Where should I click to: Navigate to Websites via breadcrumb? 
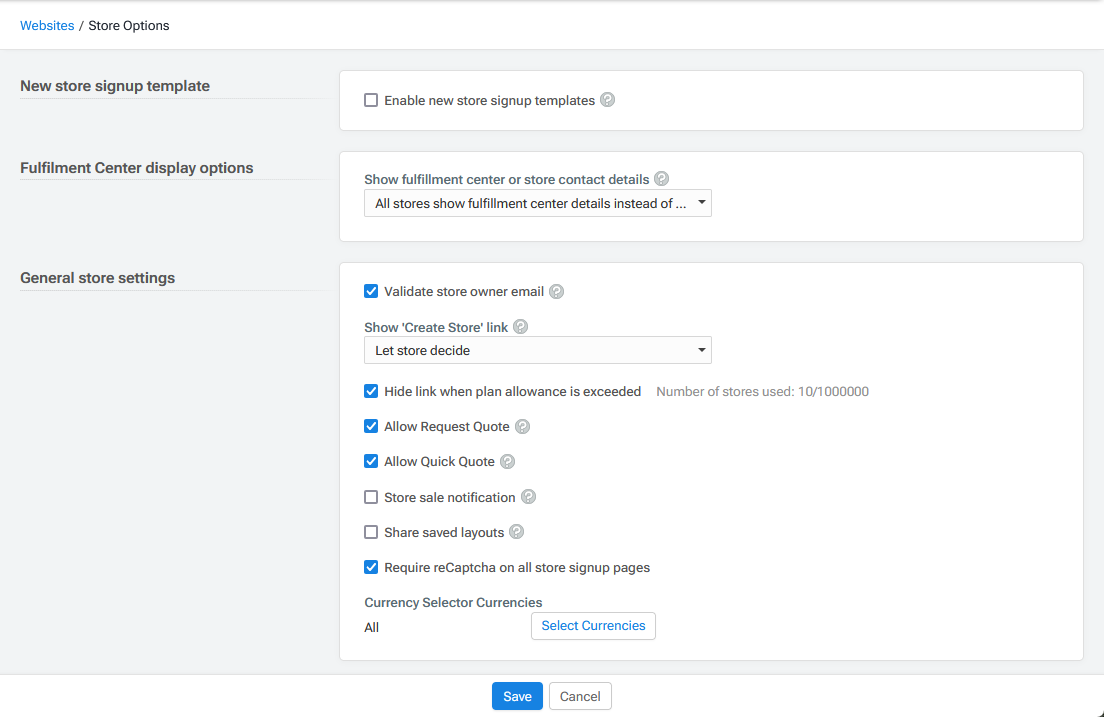47,25
